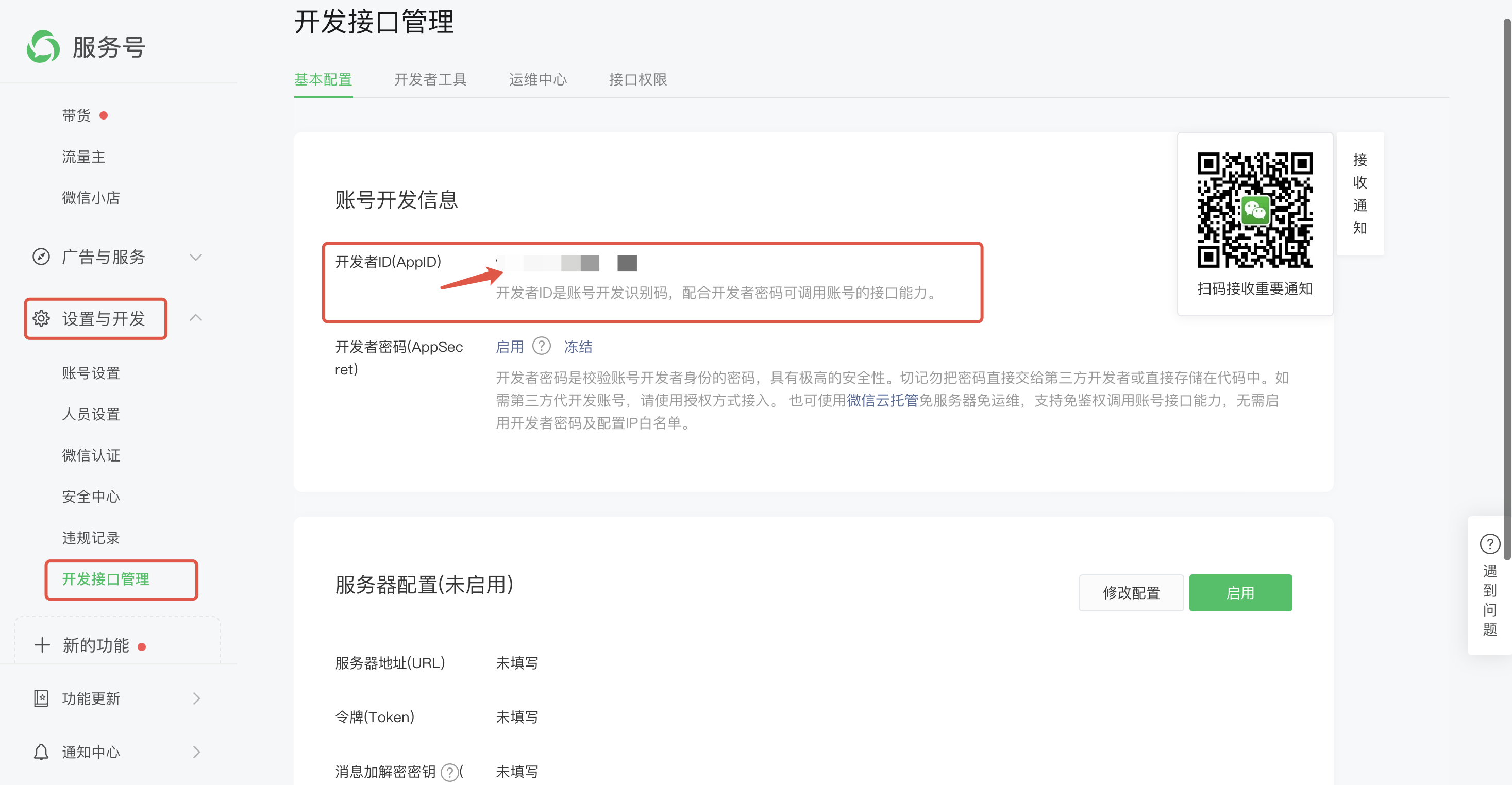The height and width of the screenshot is (785, 1512).
Task: Click the red dot beside 新的功能
Action: 141,646
